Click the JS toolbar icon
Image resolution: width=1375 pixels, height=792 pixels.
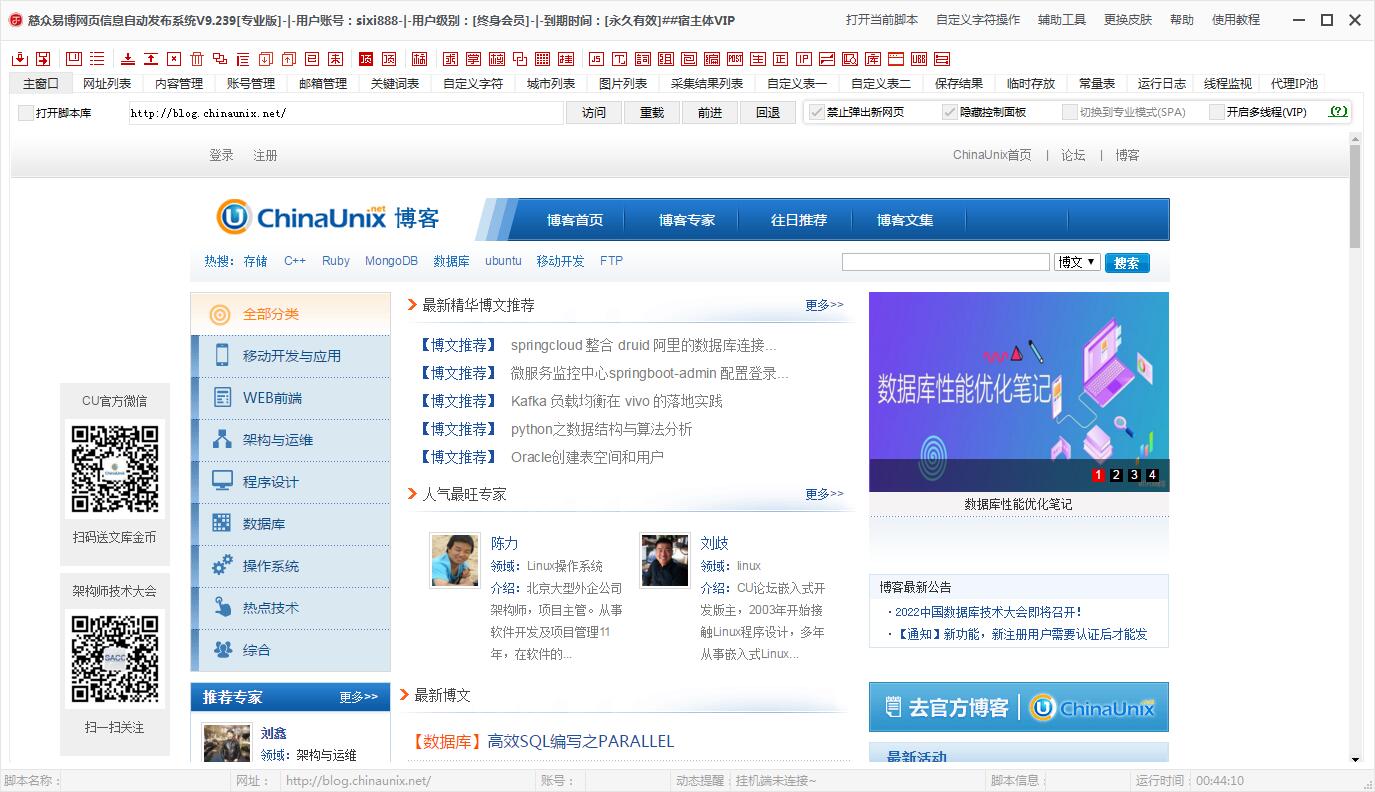(596, 59)
